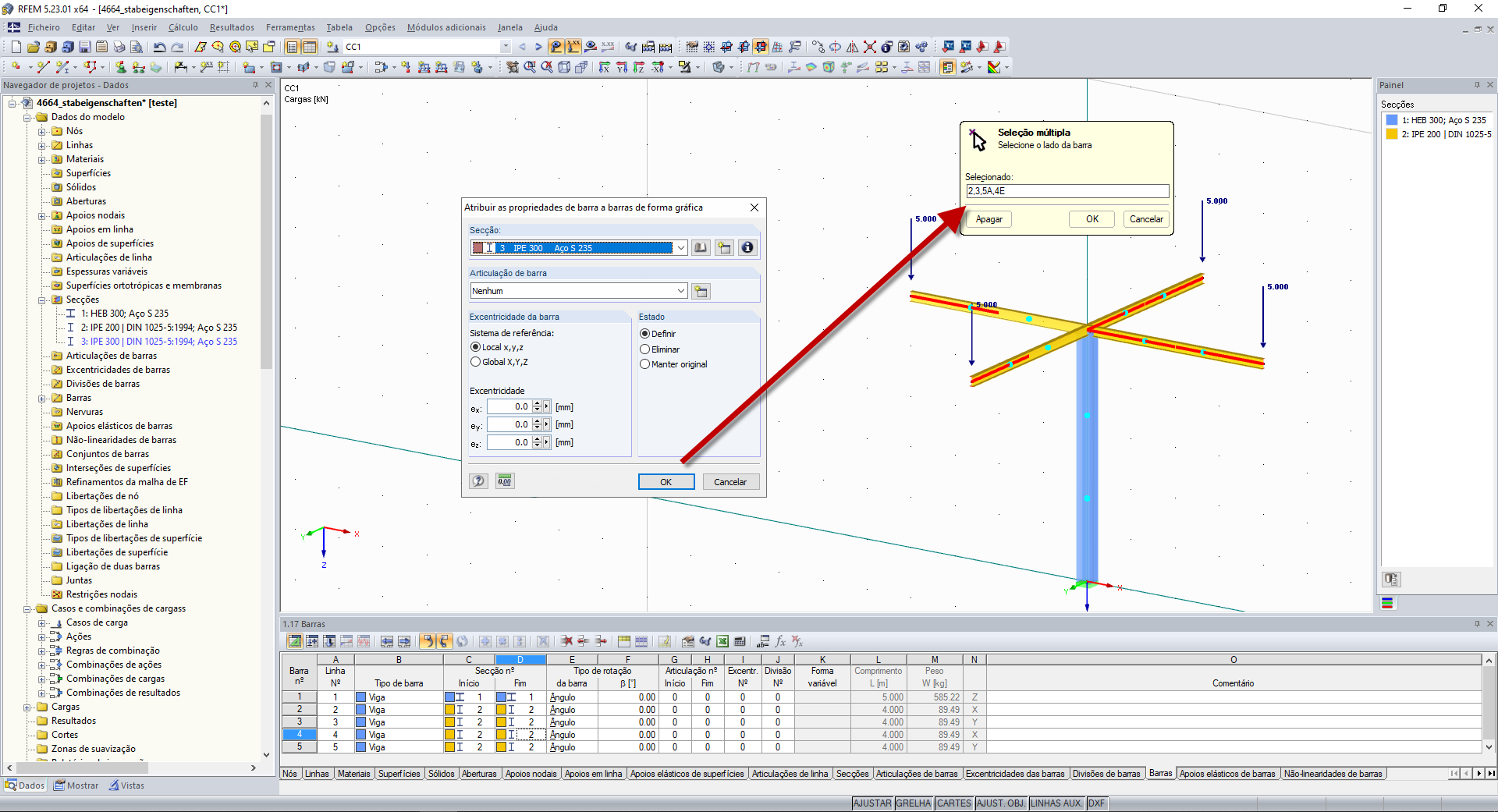Select the Local x,y,z radio button
The height and width of the screenshot is (812, 1498).
[475, 347]
